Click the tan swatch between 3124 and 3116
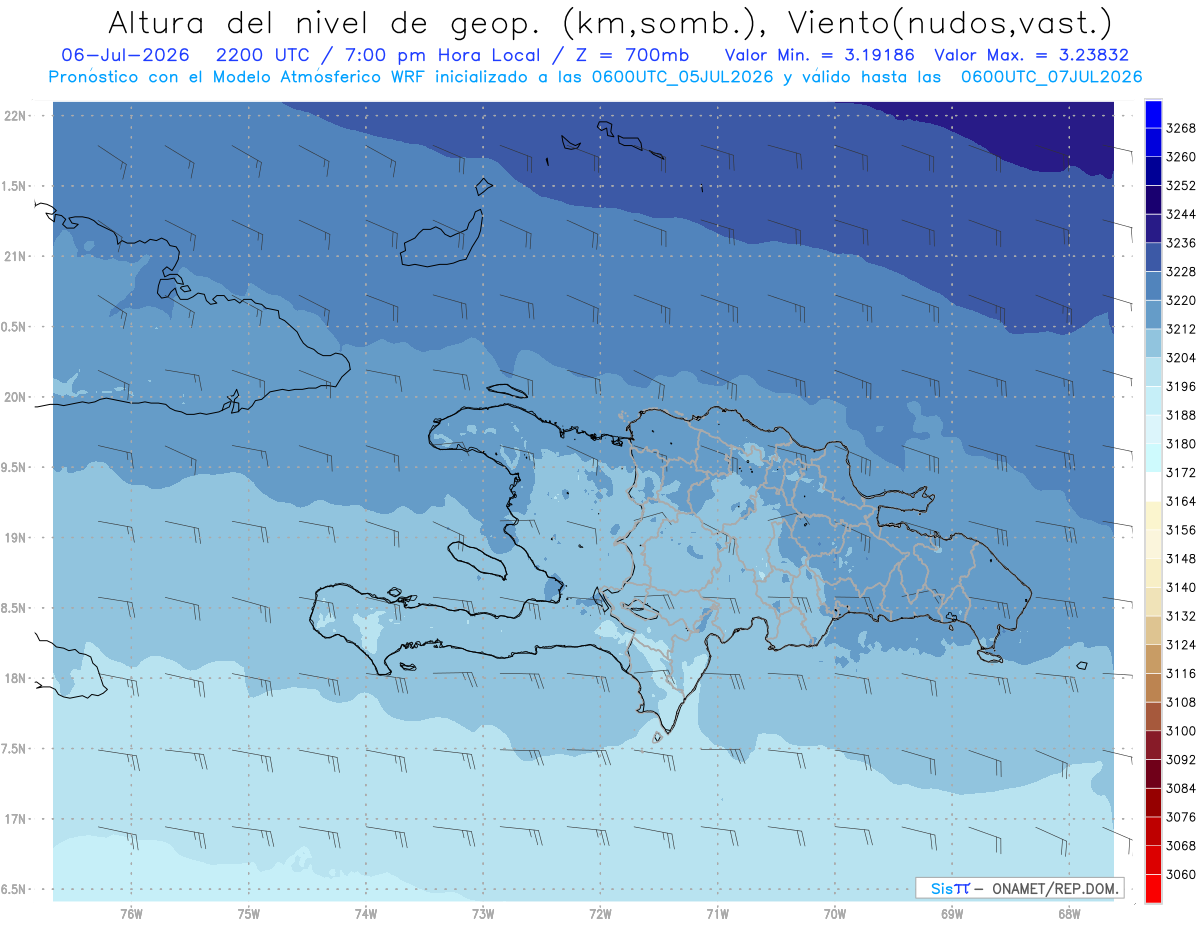This screenshot has height=927, width=1200. coord(1153,659)
